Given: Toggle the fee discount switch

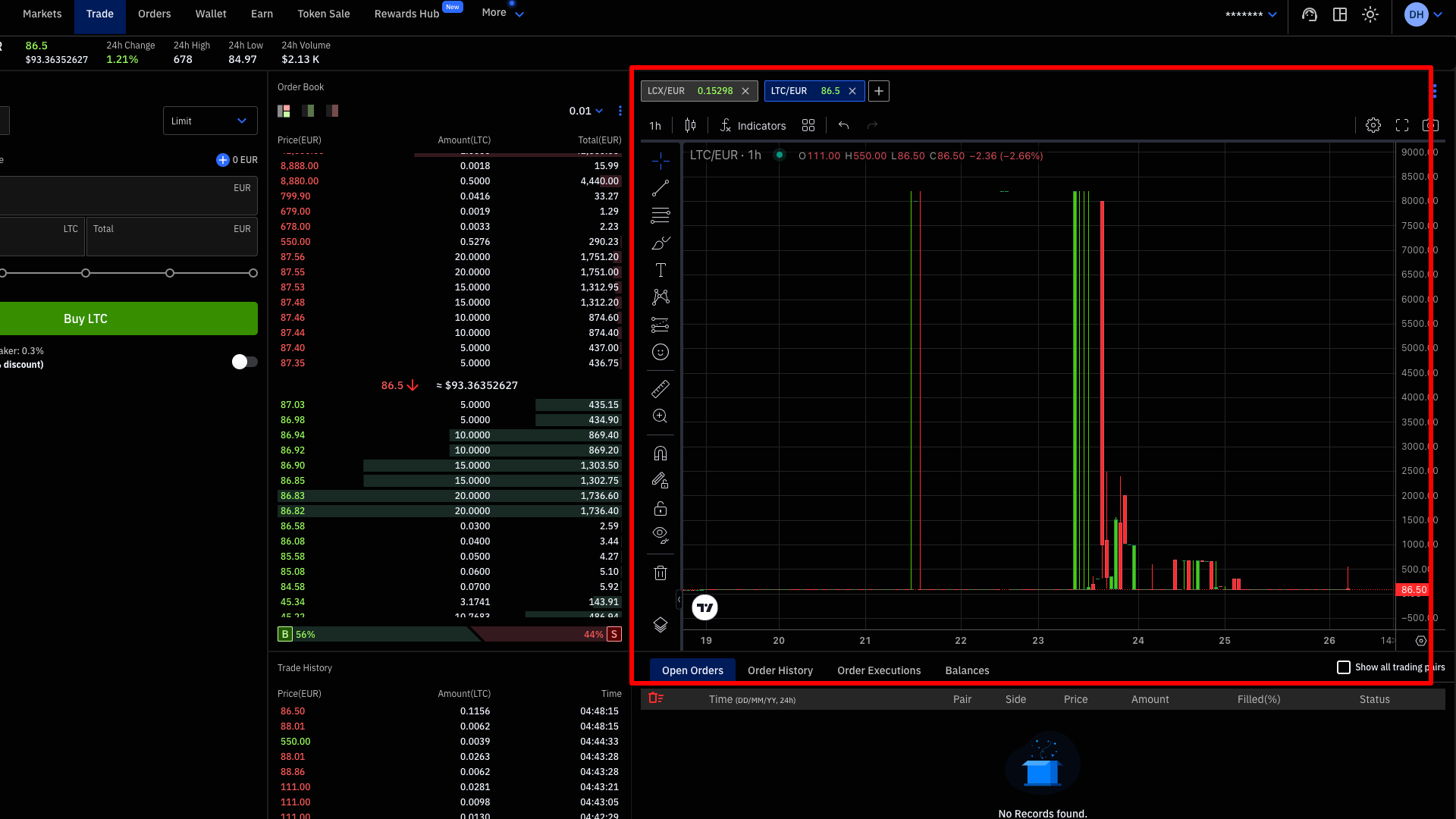Looking at the screenshot, I should point(245,362).
